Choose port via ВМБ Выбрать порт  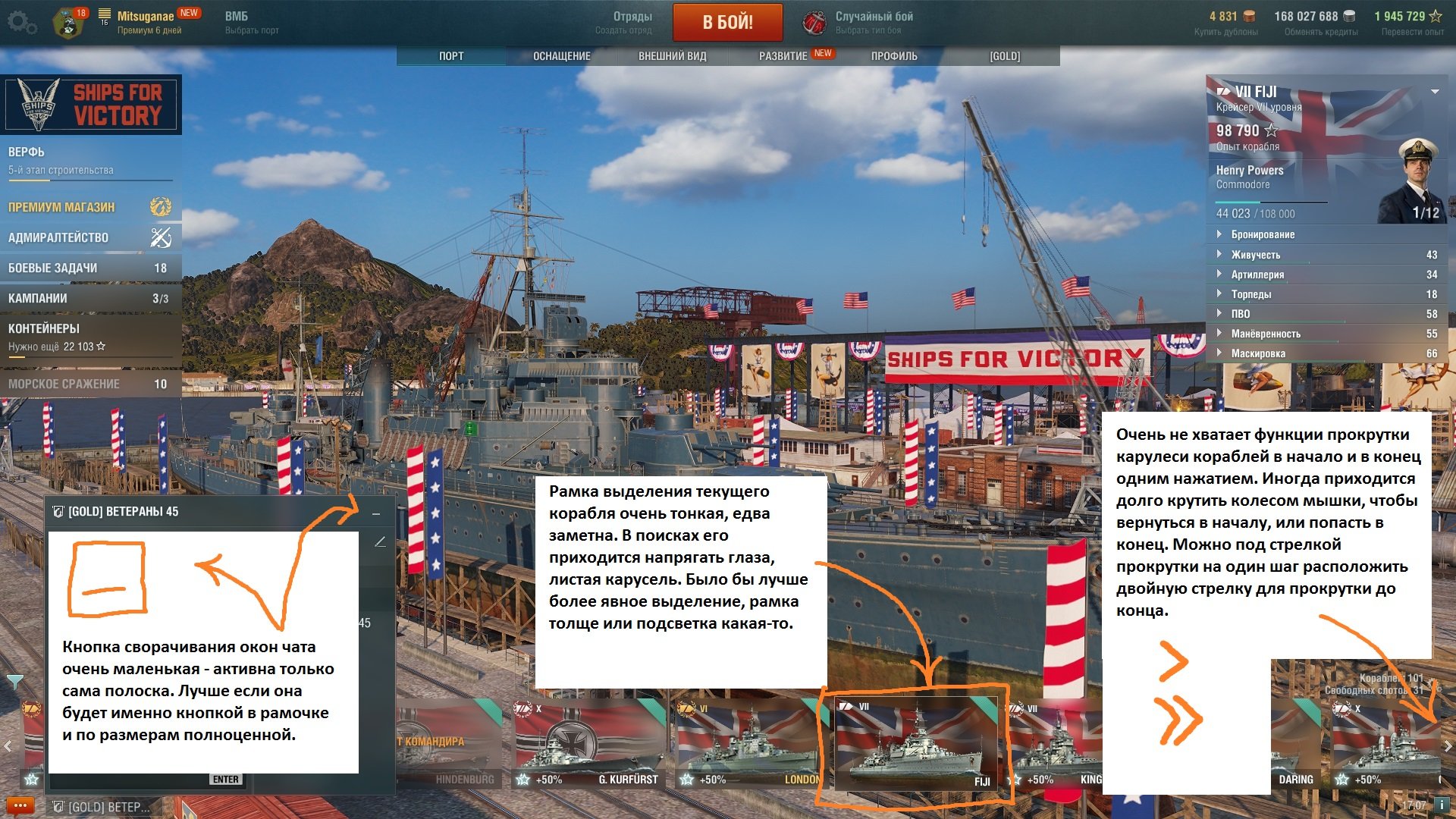click(252, 23)
